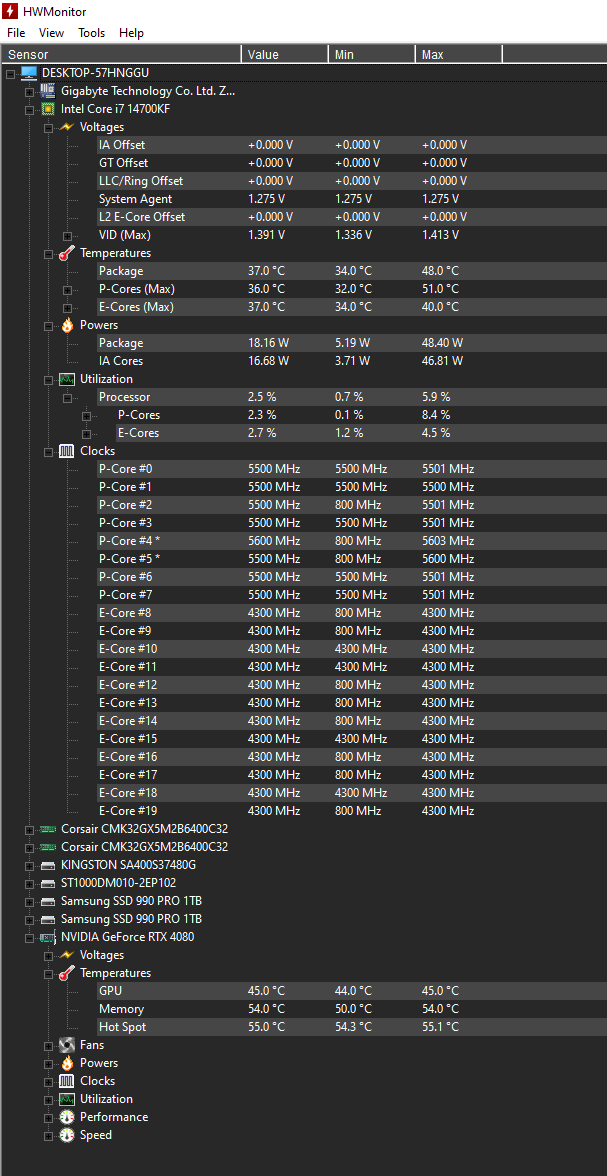Click the ST1000DM010 hard drive icon
Screen dimensions: 607x1176
pos(48,883)
